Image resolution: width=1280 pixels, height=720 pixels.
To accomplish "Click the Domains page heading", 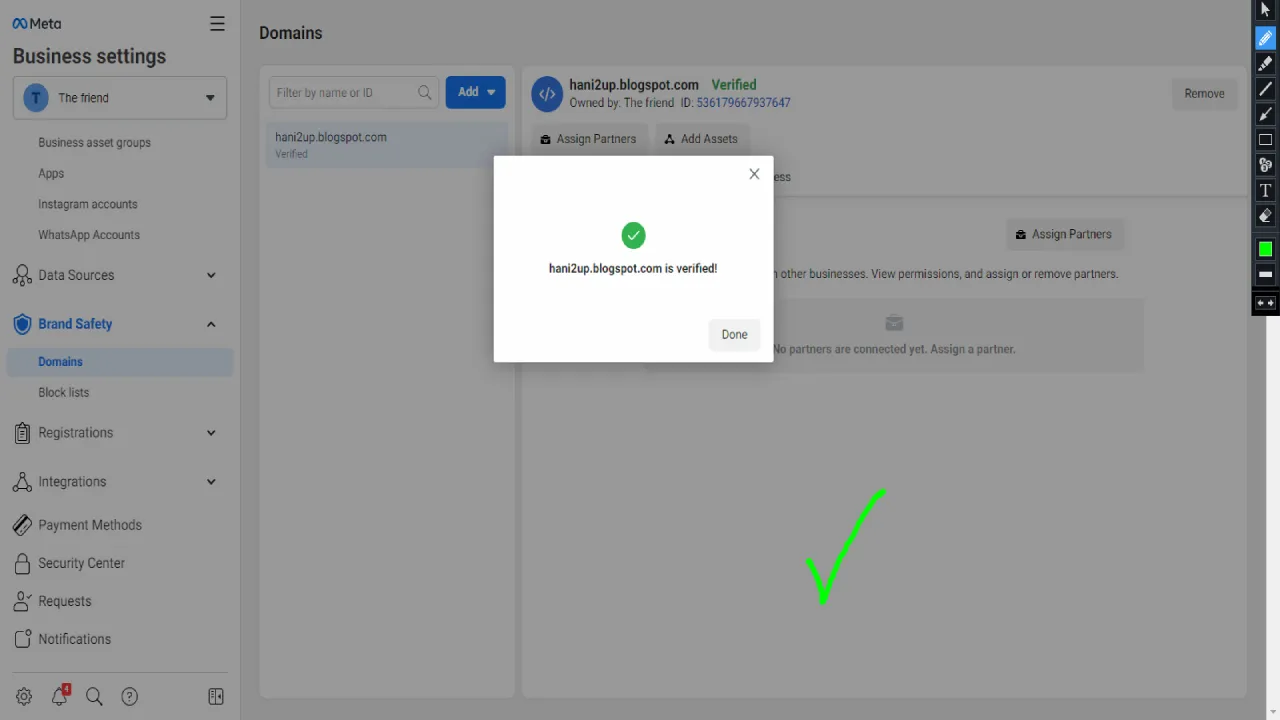I will (x=291, y=33).
